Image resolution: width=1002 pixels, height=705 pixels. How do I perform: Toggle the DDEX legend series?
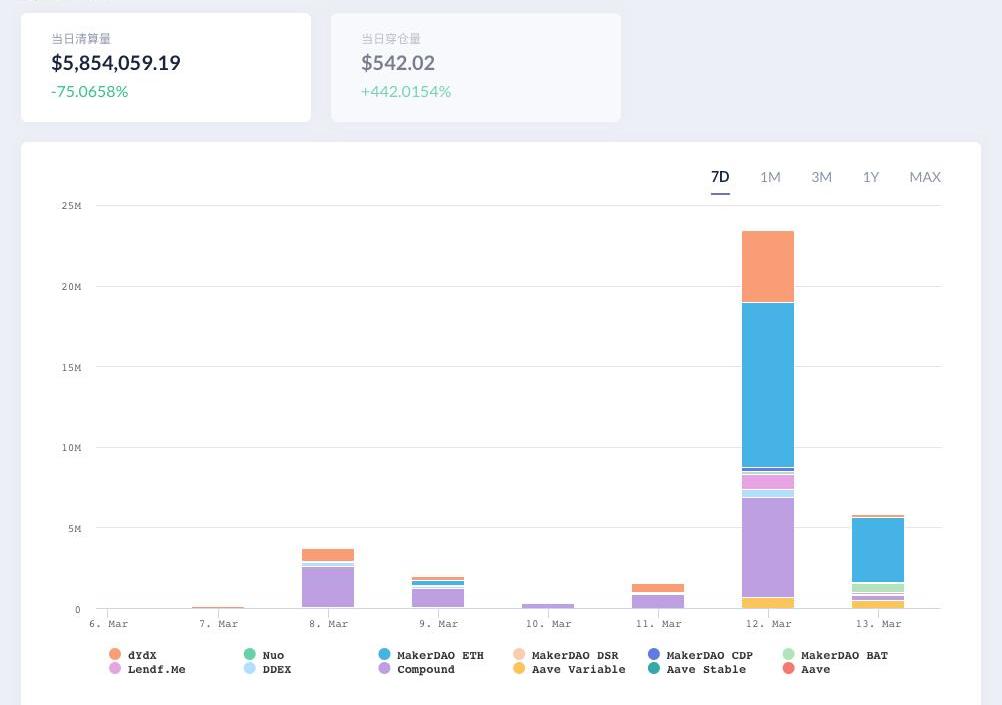(276, 669)
